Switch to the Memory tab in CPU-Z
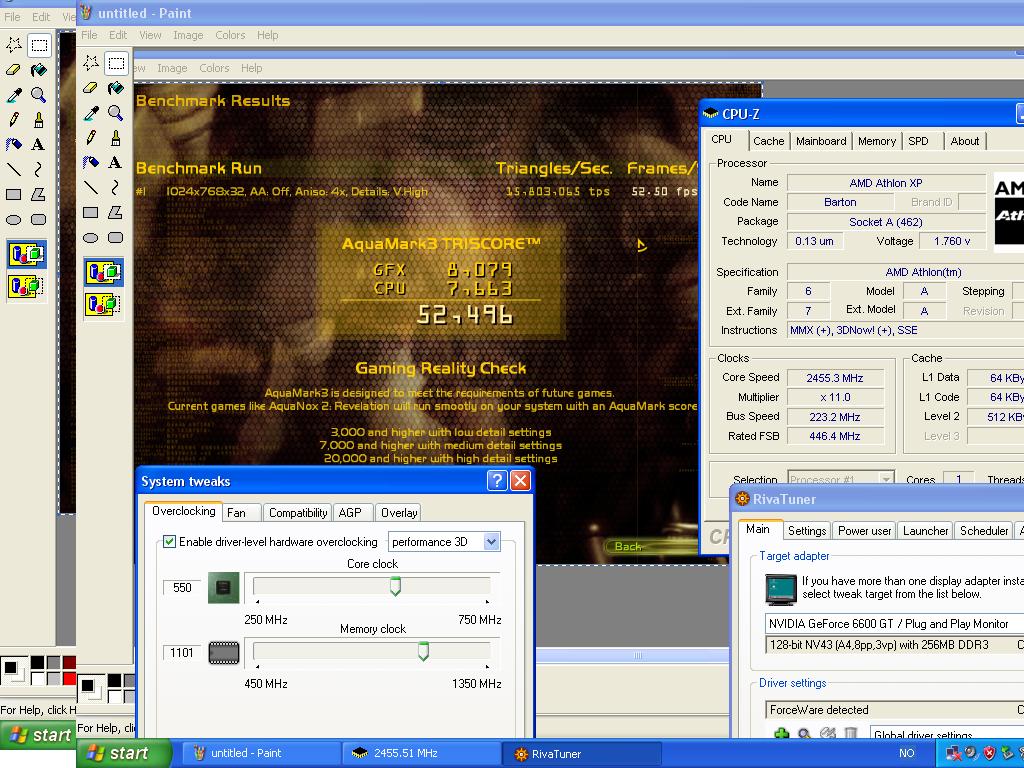Image resolution: width=1024 pixels, height=768 pixels. pyautogui.click(x=877, y=141)
